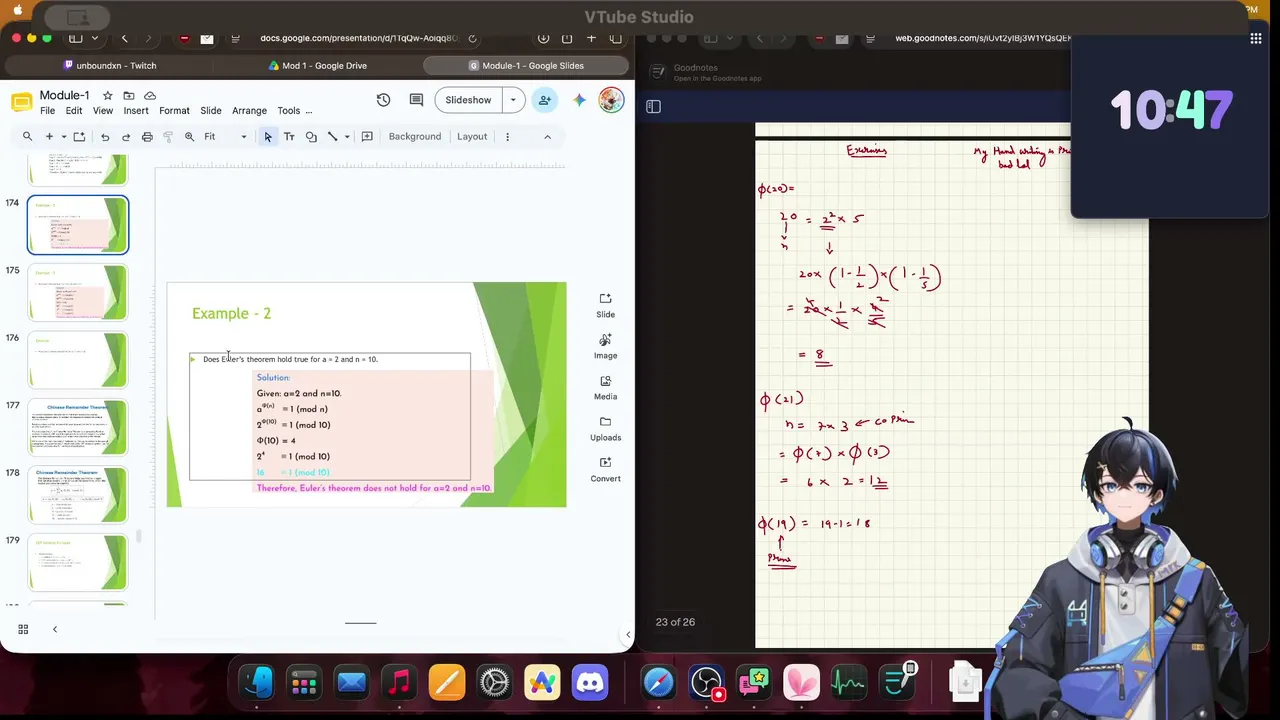Select slide 177 Chinese Remainder thumbnail
Image resolution: width=1280 pixels, height=720 pixels.
click(x=78, y=427)
